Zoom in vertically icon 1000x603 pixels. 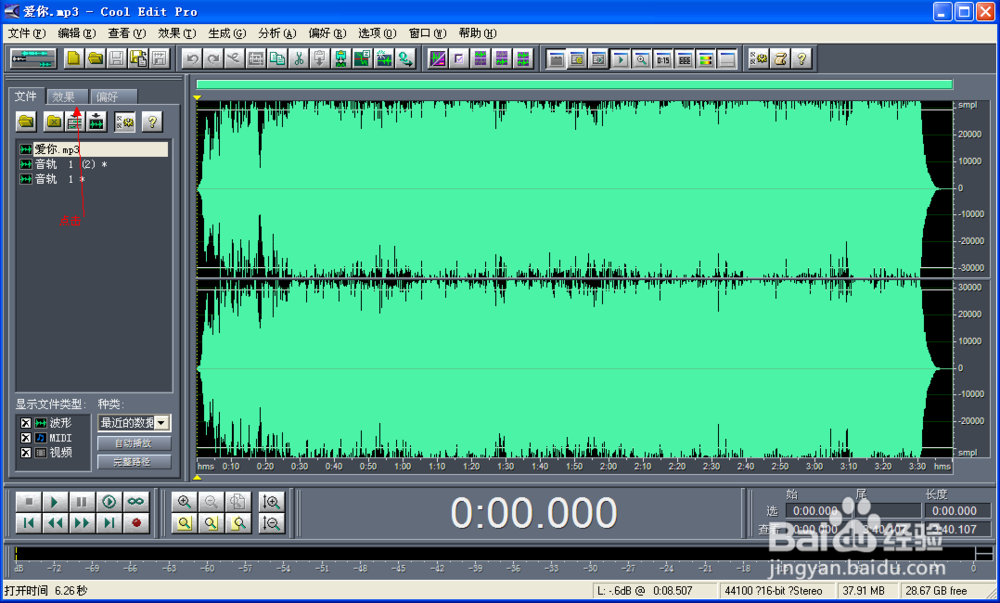[x=272, y=502]
